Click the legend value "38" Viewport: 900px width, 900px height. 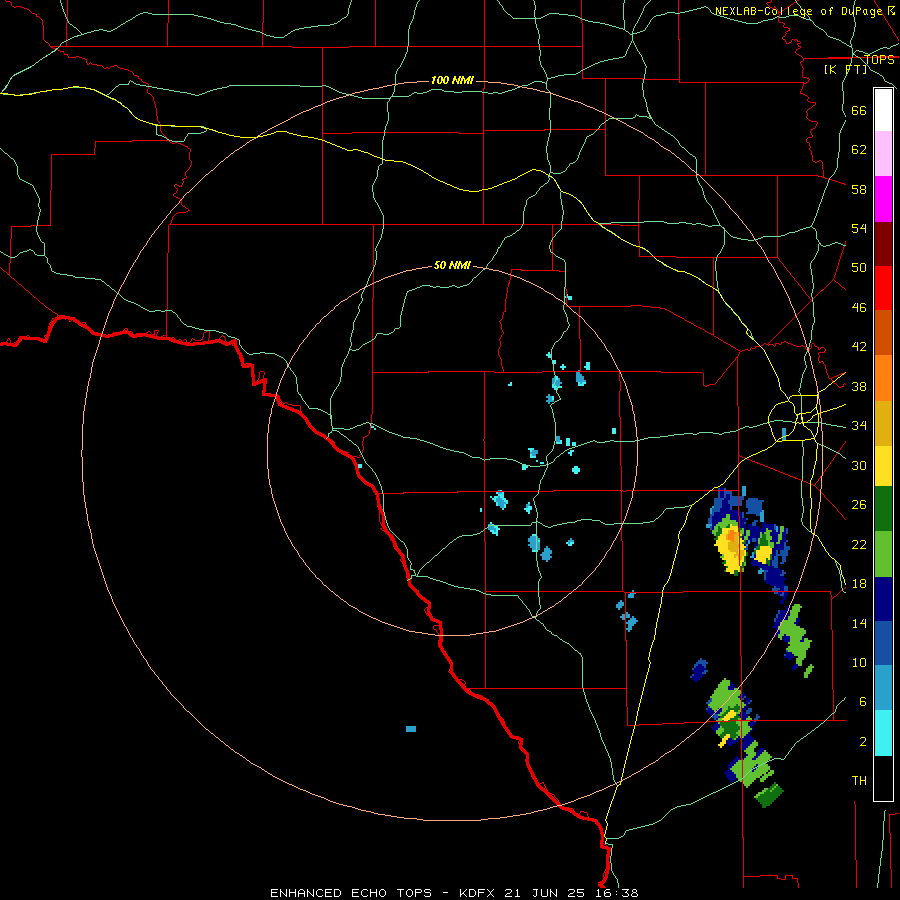pos(859,386)
